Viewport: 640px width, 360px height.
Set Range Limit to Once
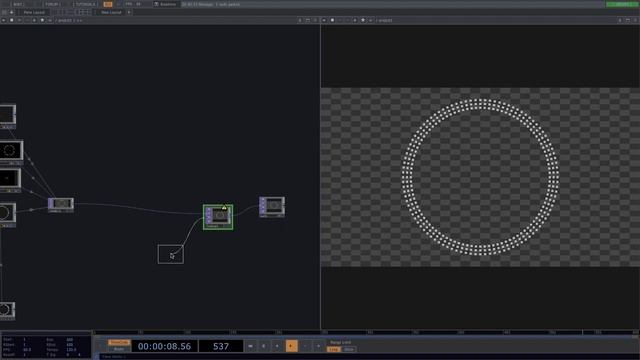pos(349,349)
